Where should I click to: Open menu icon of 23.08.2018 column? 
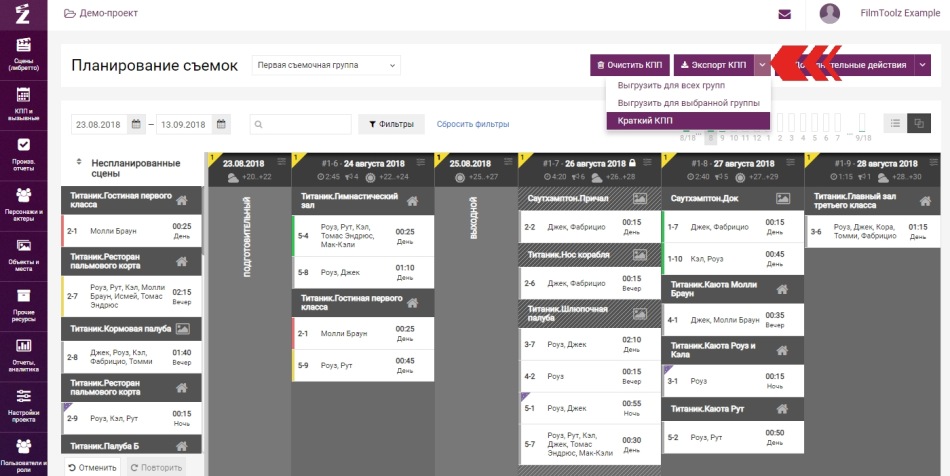click(x=282, y=162)
